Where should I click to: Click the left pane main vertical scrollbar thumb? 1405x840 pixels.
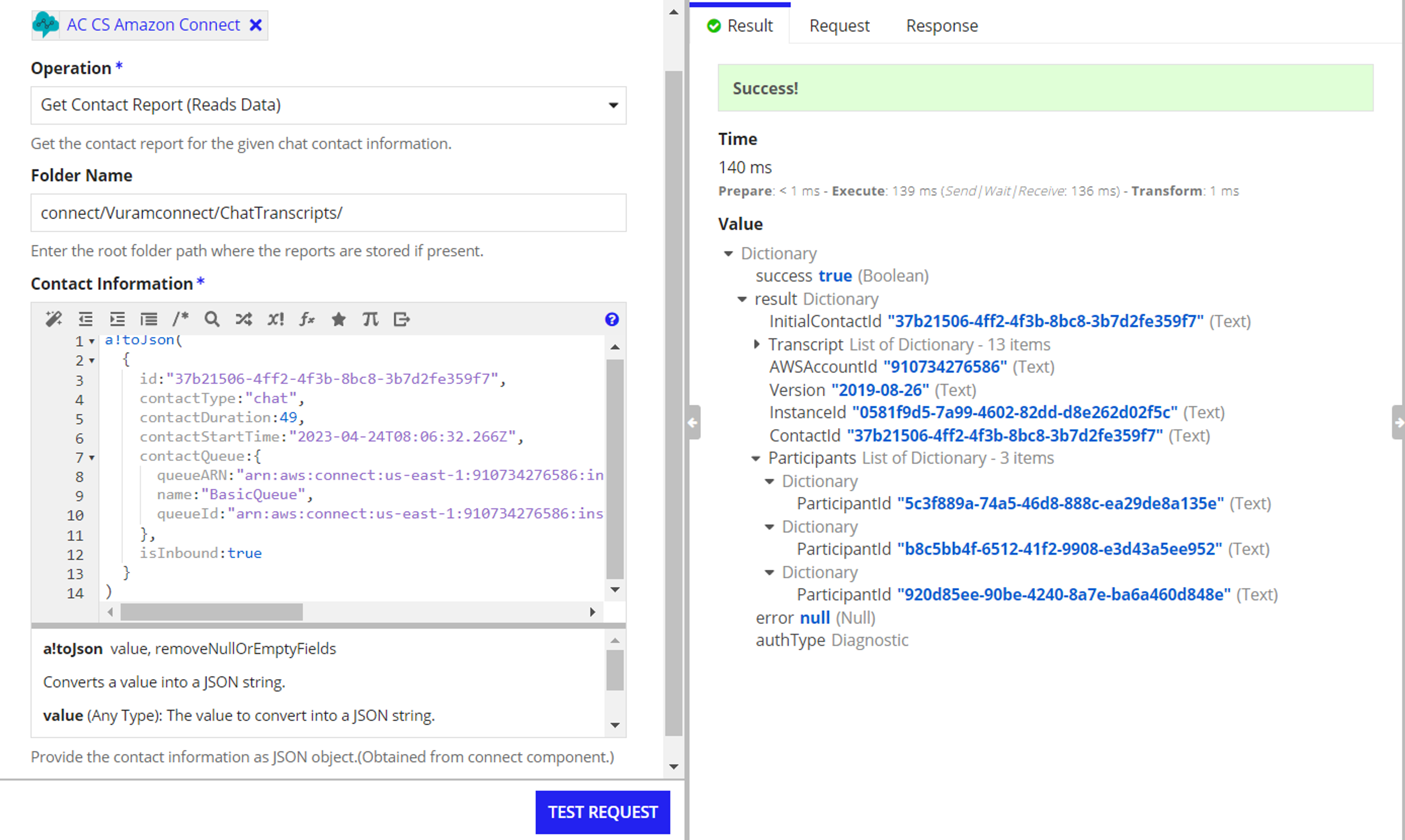click(x=674, y=403)
